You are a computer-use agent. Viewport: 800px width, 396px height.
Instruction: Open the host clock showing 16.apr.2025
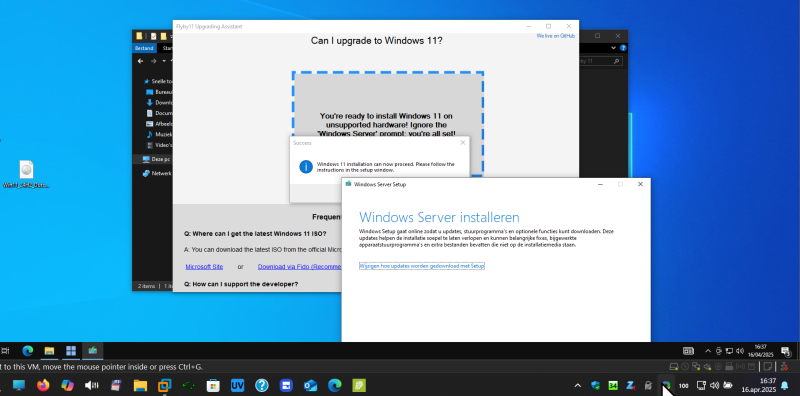coord(759,385)
